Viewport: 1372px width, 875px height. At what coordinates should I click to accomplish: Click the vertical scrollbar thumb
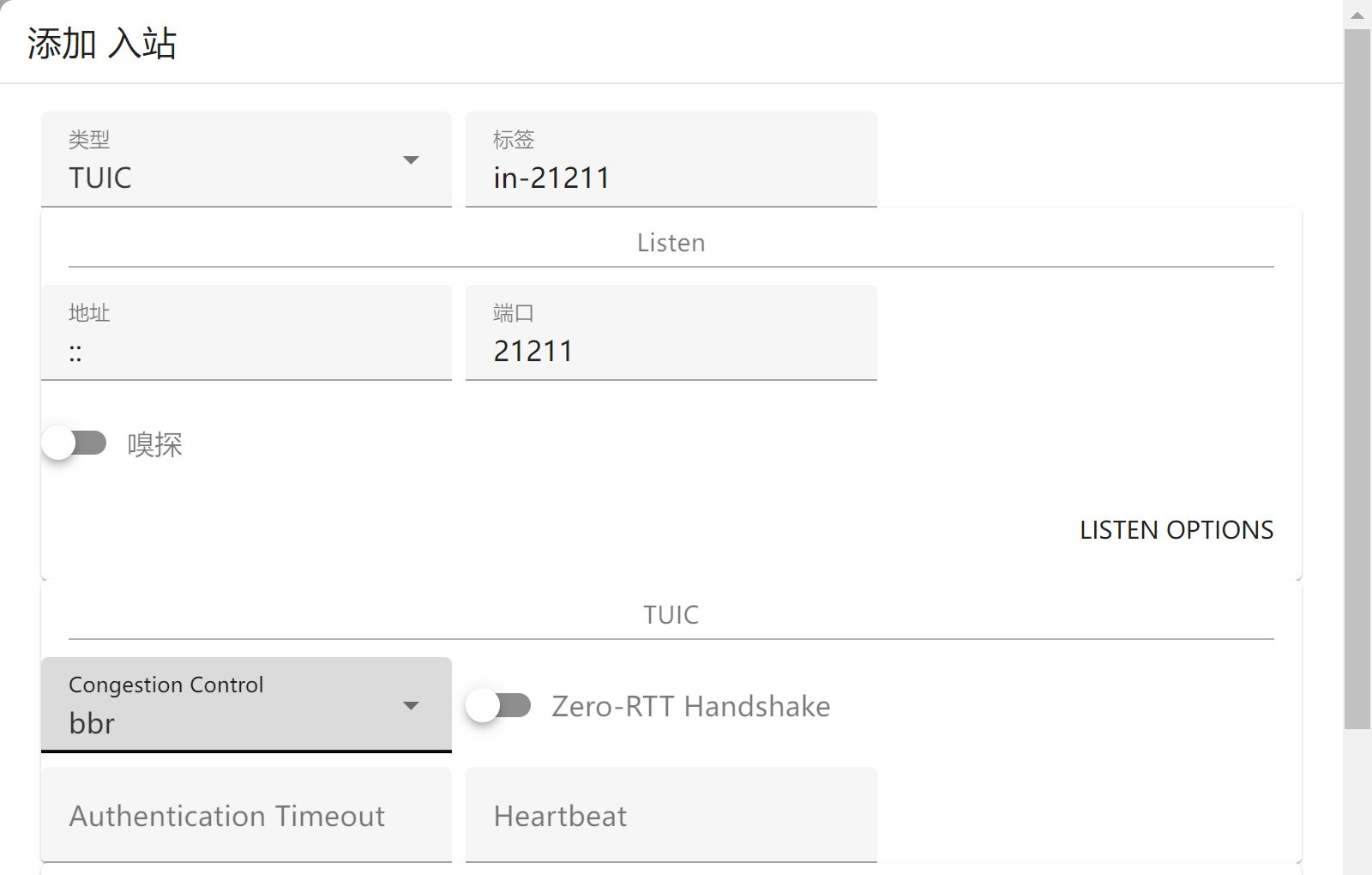pos(1357,377)
